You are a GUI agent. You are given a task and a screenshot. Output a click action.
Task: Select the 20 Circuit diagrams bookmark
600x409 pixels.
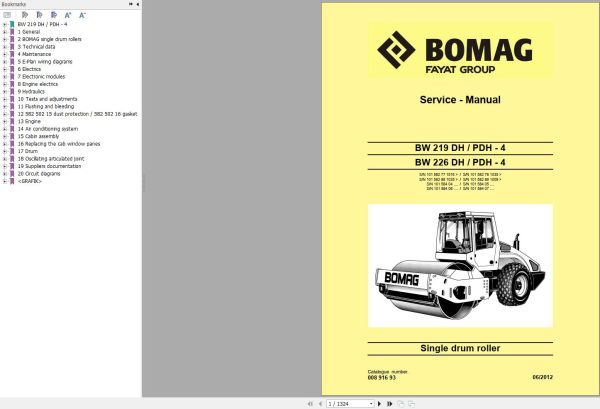pyautogui.click(x=39, y=174)
